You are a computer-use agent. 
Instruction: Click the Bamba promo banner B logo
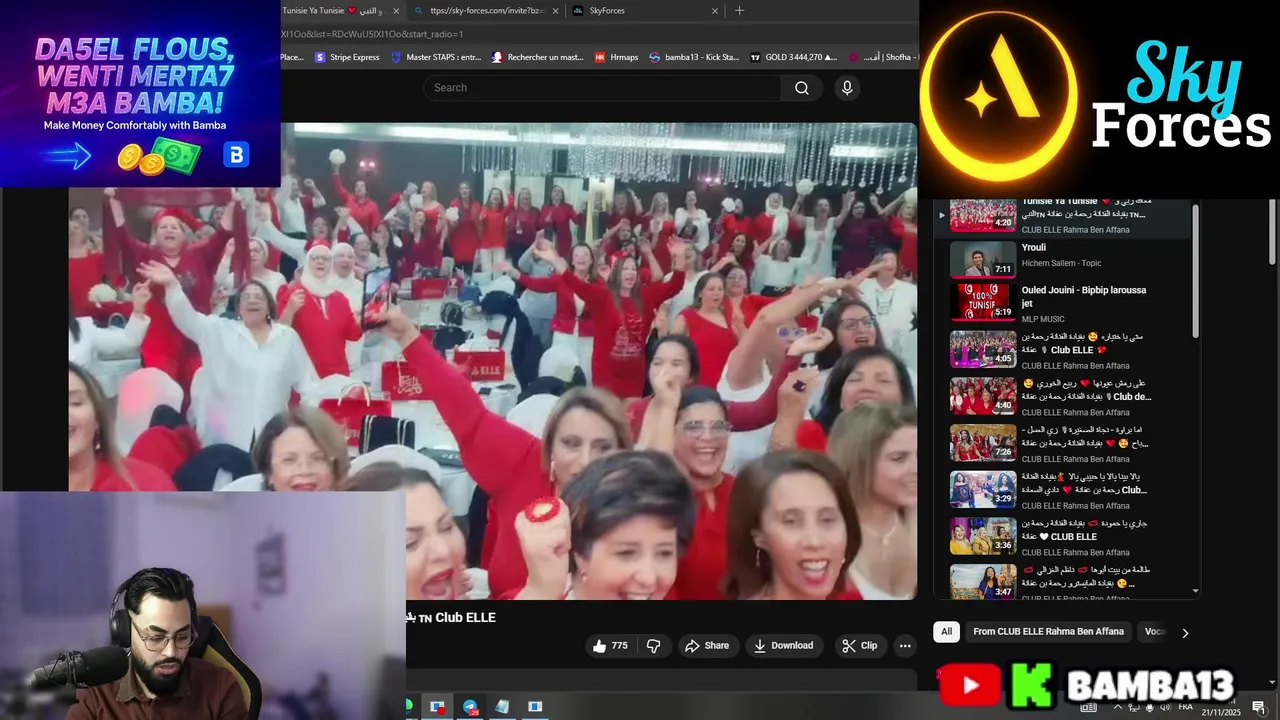236,155
